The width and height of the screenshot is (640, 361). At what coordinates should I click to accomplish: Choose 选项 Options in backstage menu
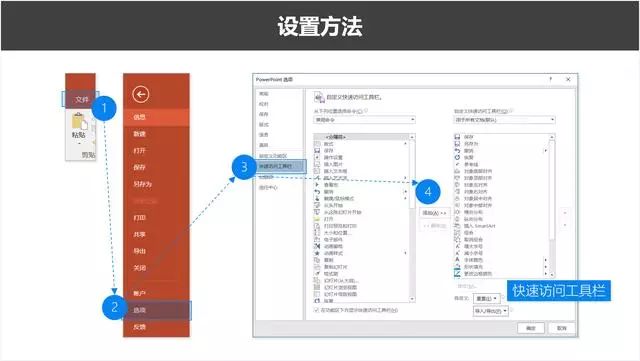(x=156, y=310)
